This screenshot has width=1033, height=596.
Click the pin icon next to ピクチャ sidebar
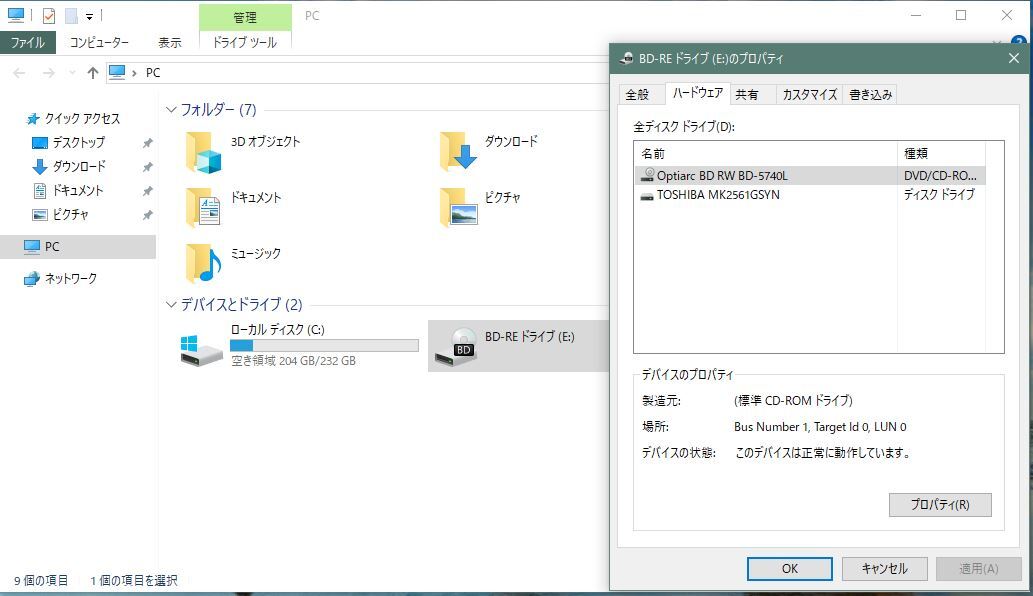(148, 215)
